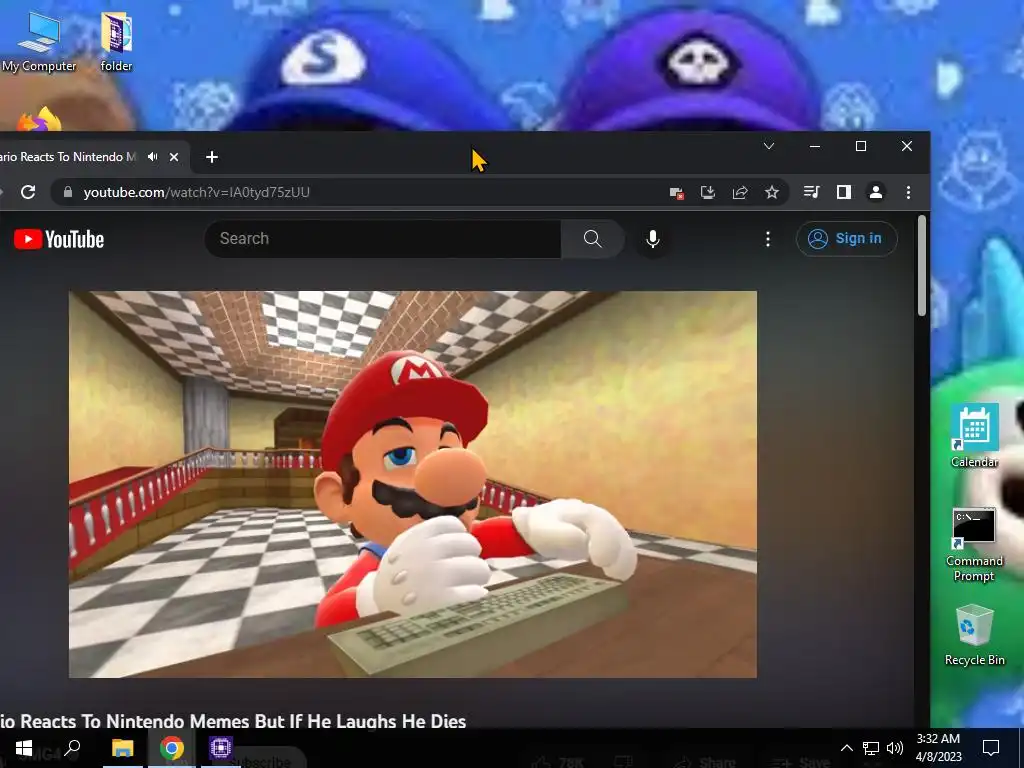This screenshot has height=768, width=1024.
Task: Select the folder desktop icon
Action: [116, 42]
